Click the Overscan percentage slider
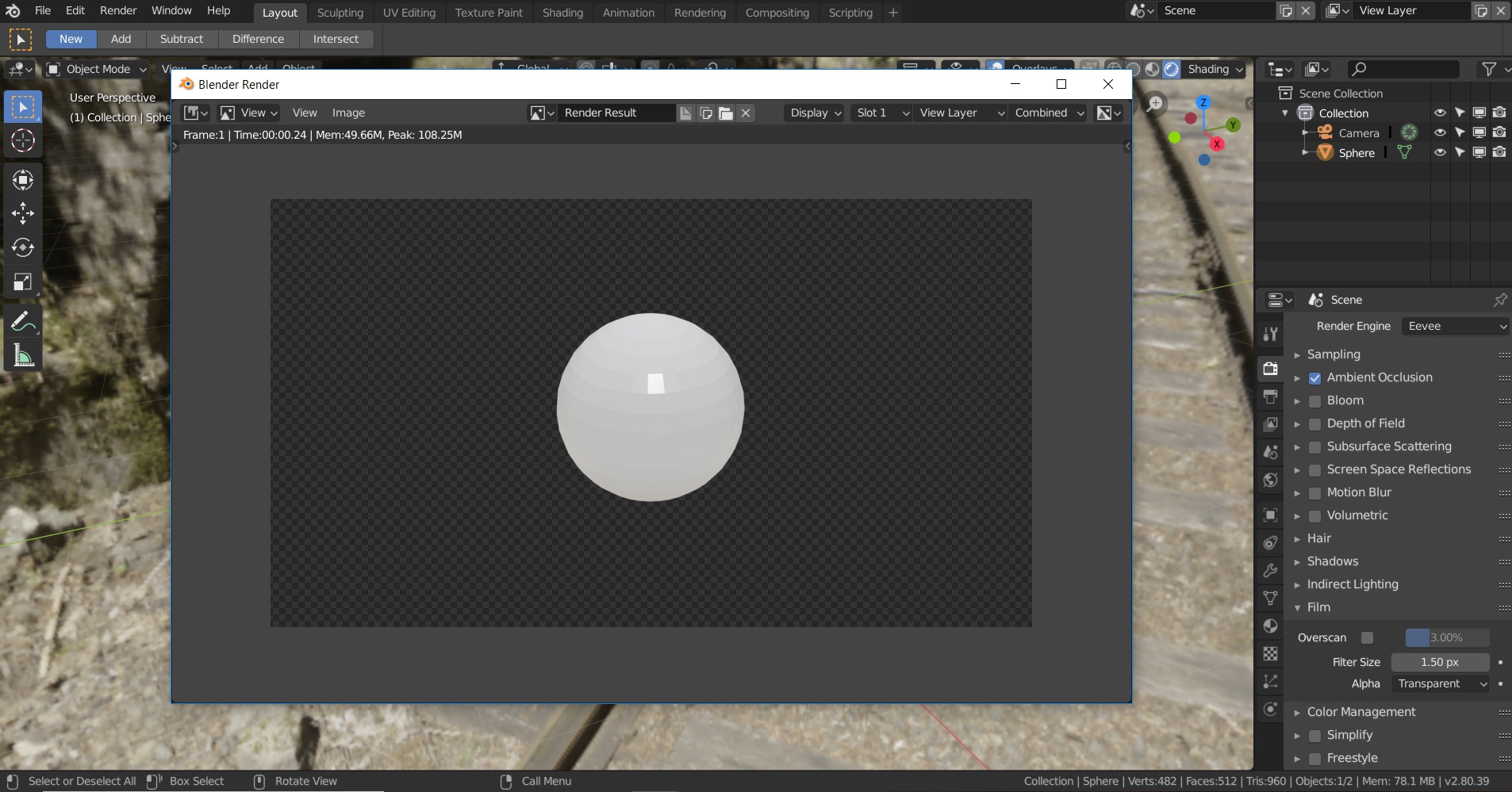Screen dimensions: 1512x792 coord(1447,637)
